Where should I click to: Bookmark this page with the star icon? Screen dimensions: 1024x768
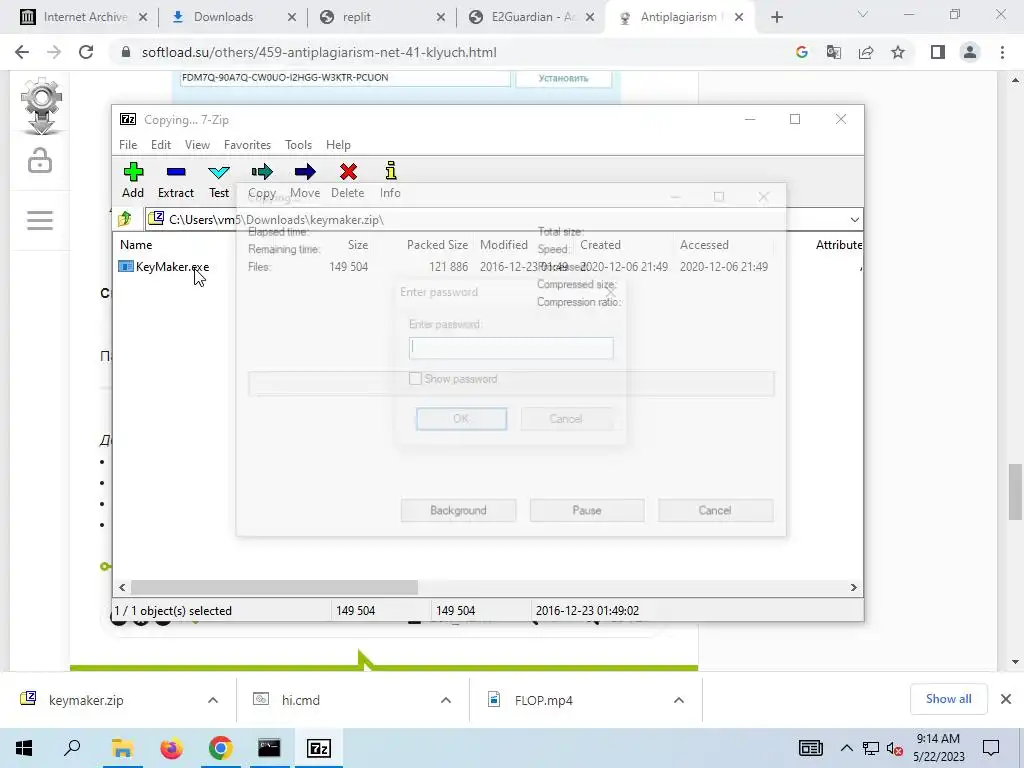pos(898,52)
